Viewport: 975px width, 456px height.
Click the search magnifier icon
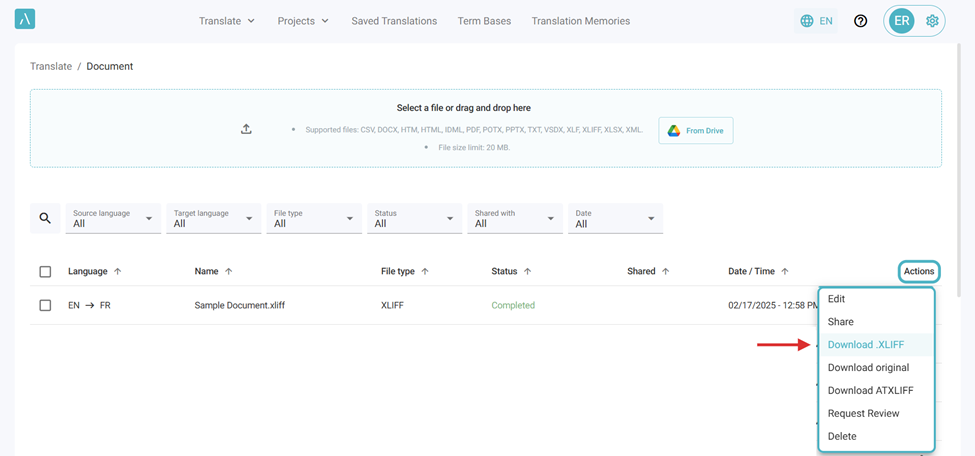coord(45,218)
